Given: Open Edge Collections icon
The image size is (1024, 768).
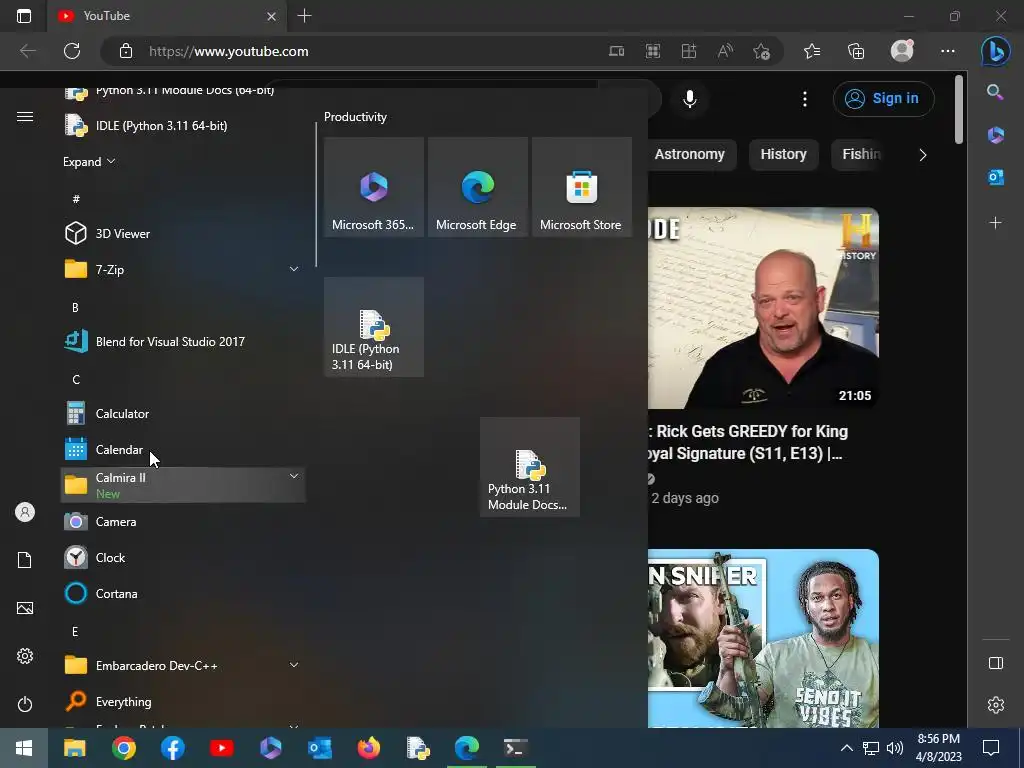Looking at the screenshot, I should pos(856,51).
